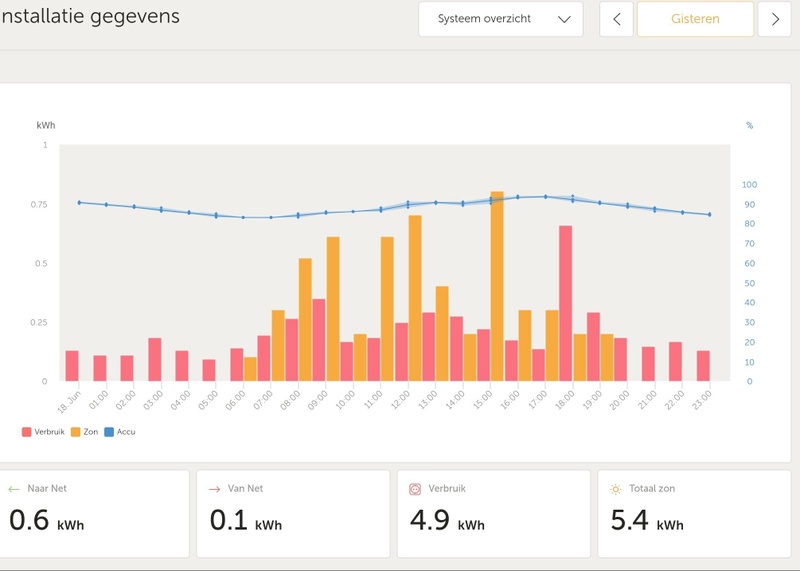Click the green Naar Net arrow icon
Viewport: 800px width, 571px height.
point(14,489)
